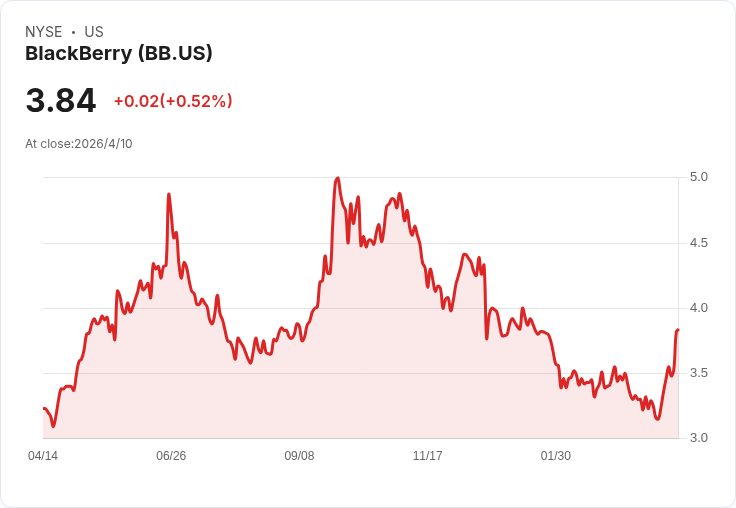Select the 01/30 date on x-axis
Viewport: 736px width, 508px height.
click(556, 455)
